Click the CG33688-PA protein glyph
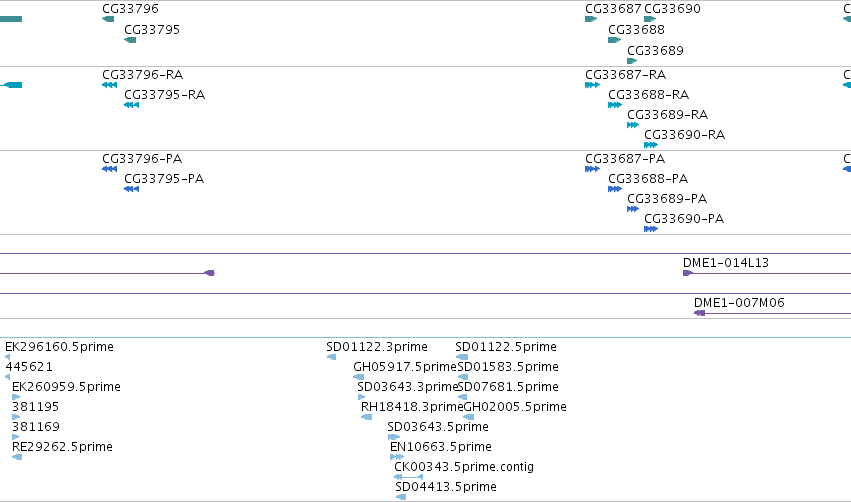 pyautogui.click(x=615, y=189)
